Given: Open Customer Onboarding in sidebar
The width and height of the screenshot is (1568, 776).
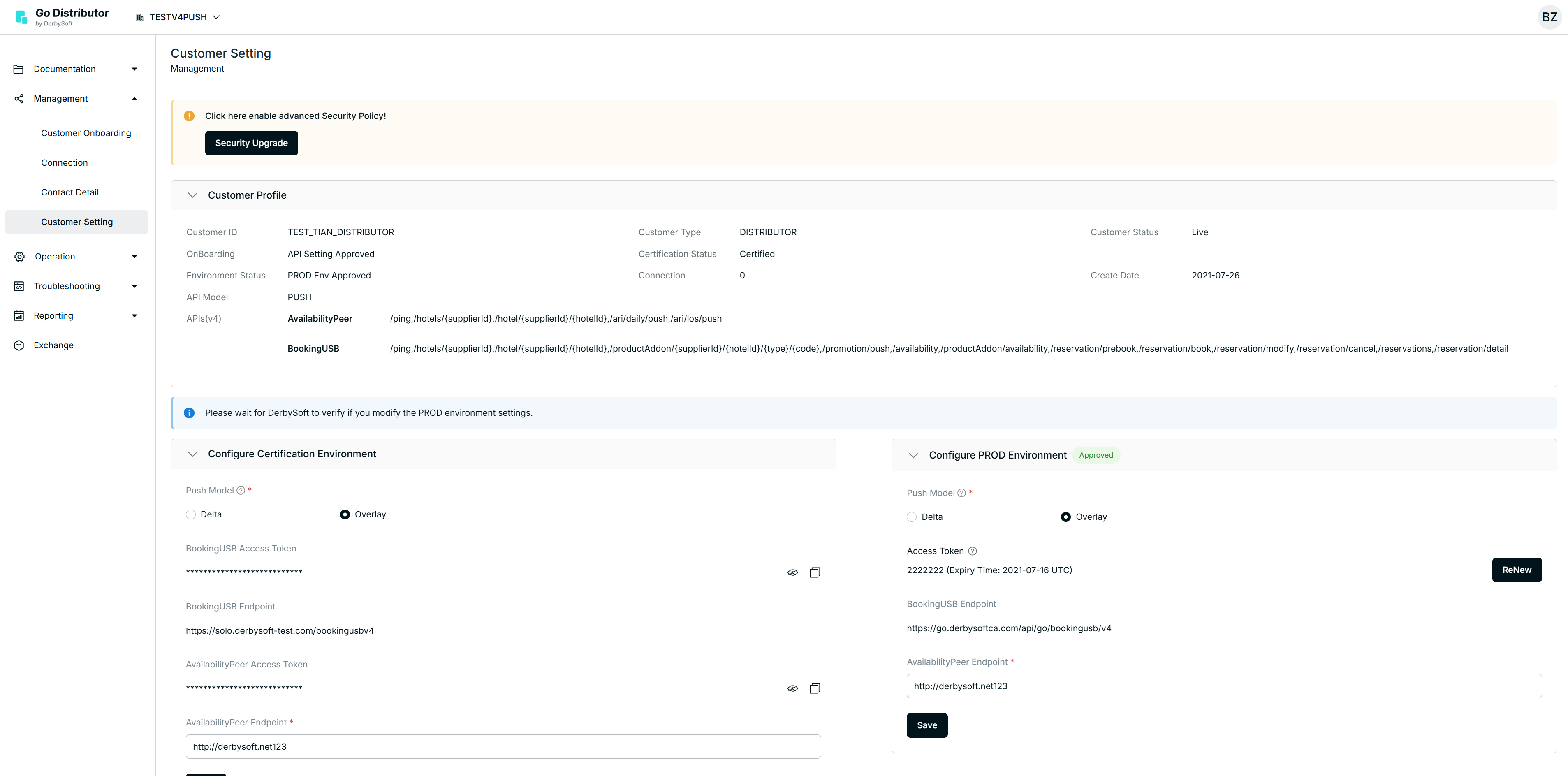Looking at the screenshot, I should coord(86,133).
